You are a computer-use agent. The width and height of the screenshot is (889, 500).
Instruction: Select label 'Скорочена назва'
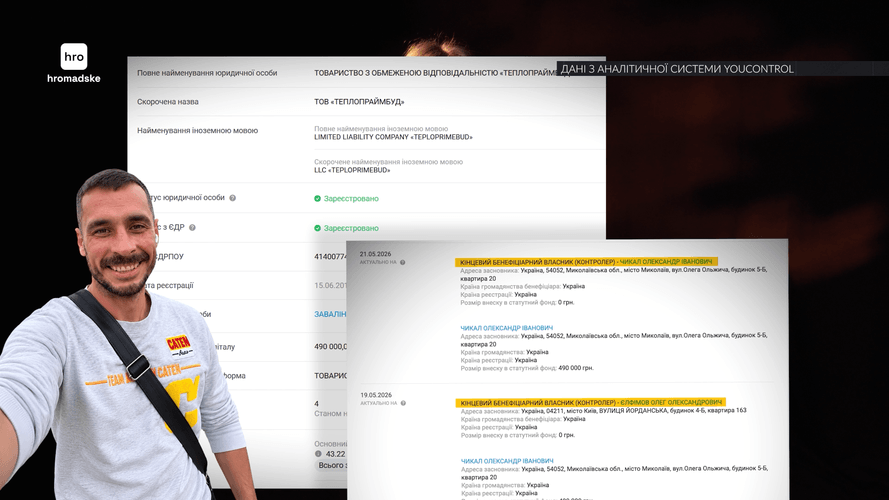[x=168, y=102]
